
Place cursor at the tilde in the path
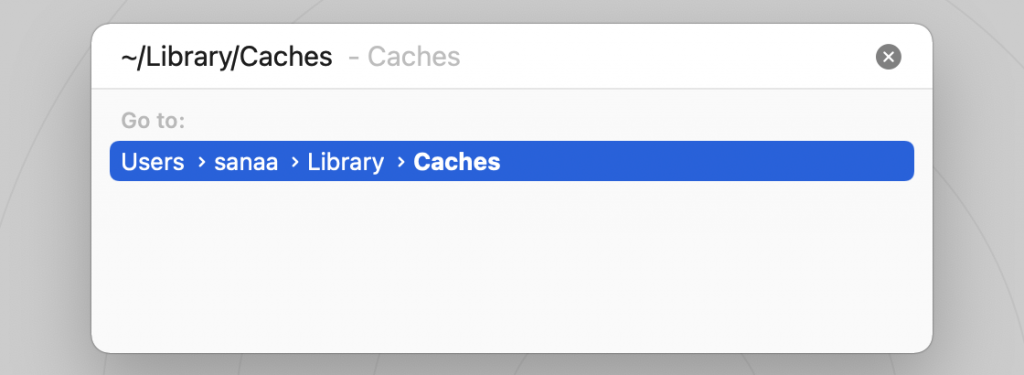[x=129, y=57]
